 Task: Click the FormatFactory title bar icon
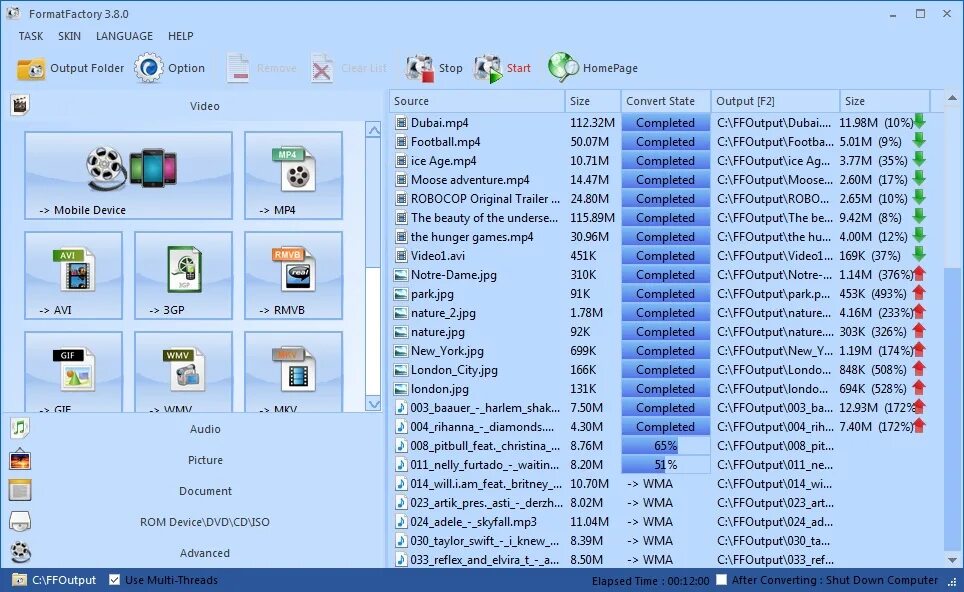click(14, 14)
